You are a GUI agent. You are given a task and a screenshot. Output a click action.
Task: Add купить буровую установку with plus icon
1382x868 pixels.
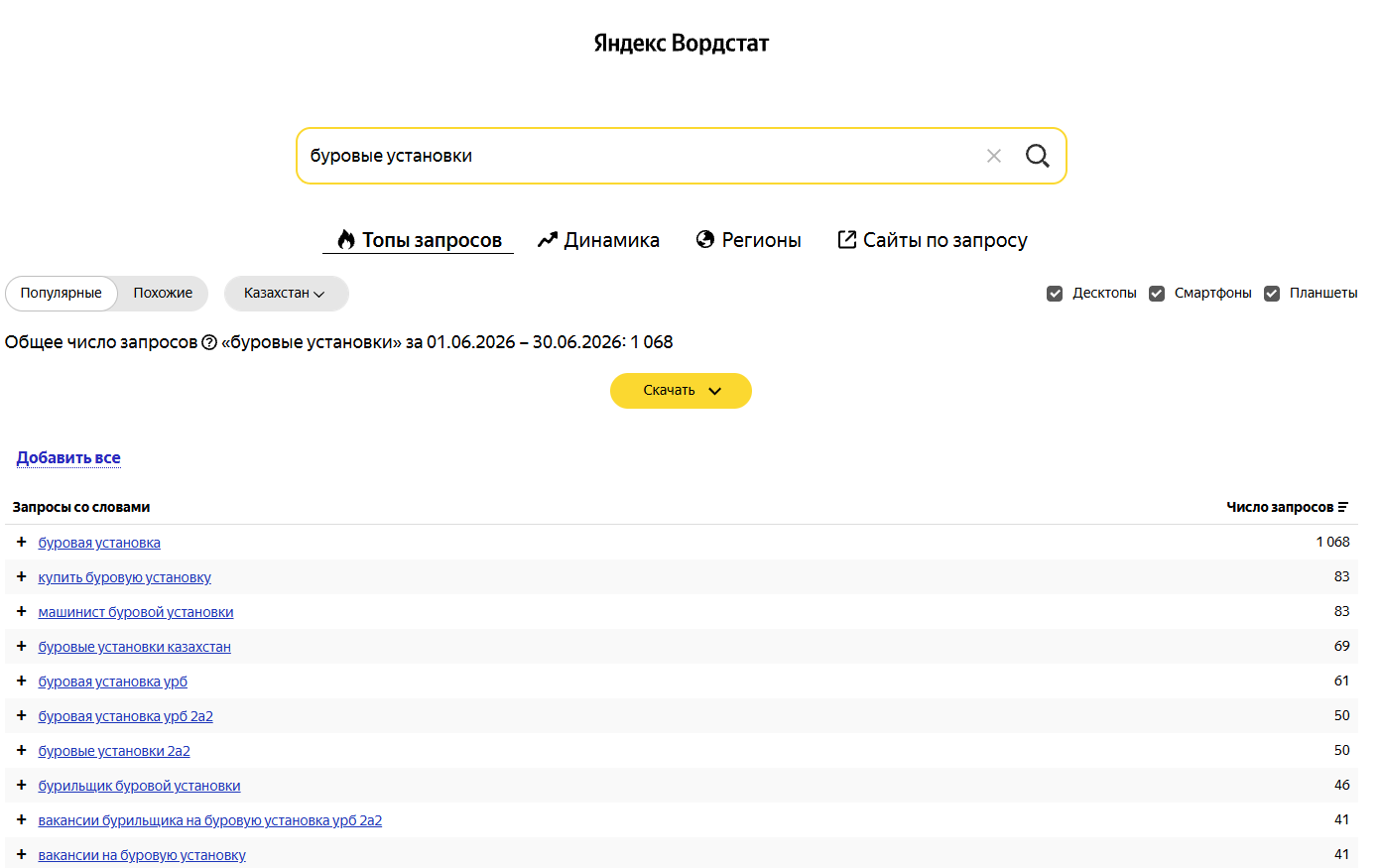(21, 576)
